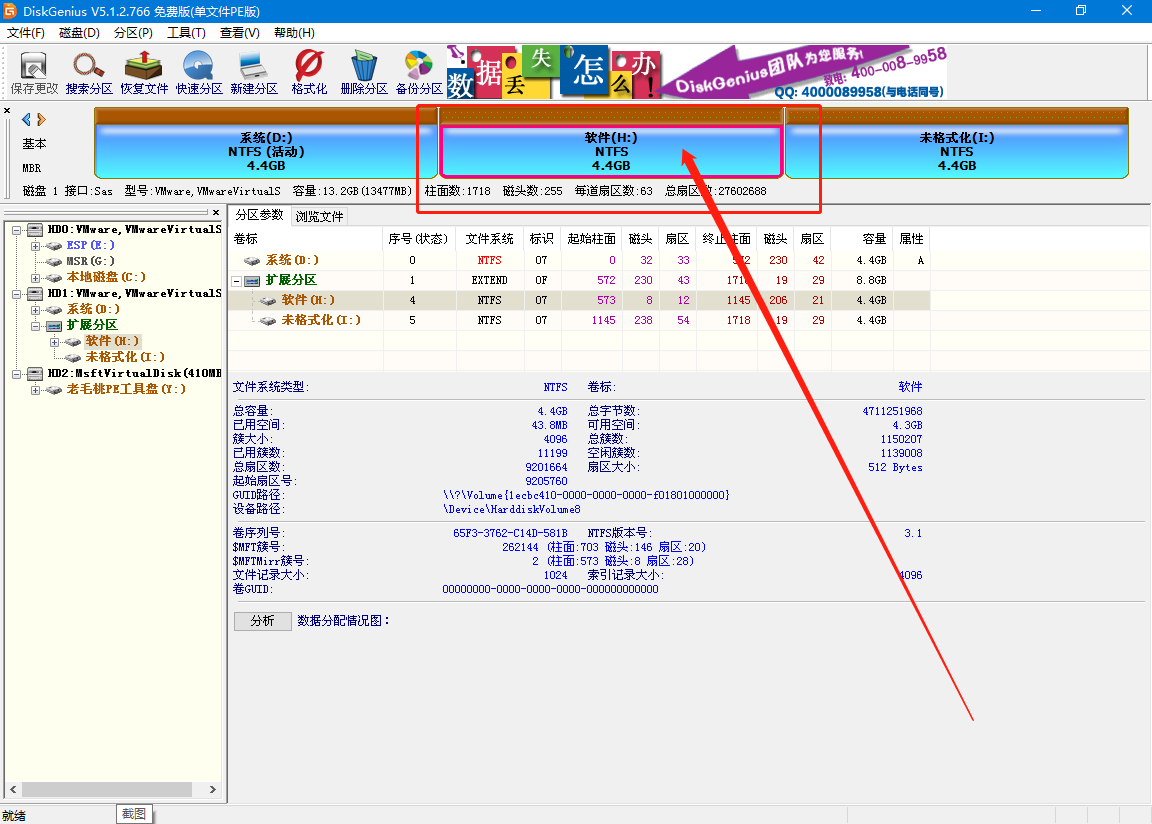Screen dimensions: 1152x824
Task: Click the 卷标 column header
Action: (306, 239)
